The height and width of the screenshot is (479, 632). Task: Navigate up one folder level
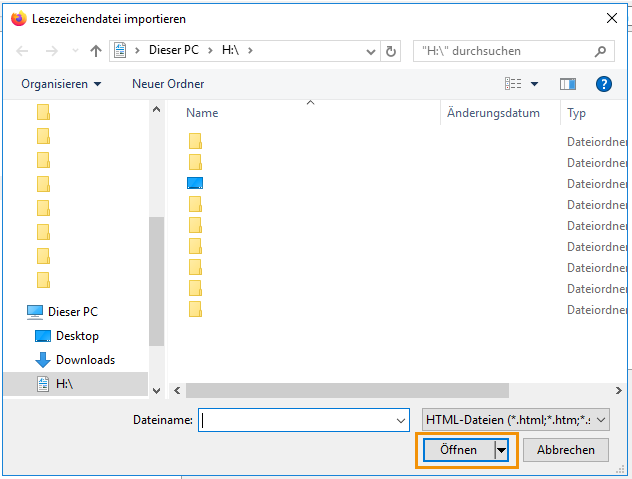pos(96,51)
